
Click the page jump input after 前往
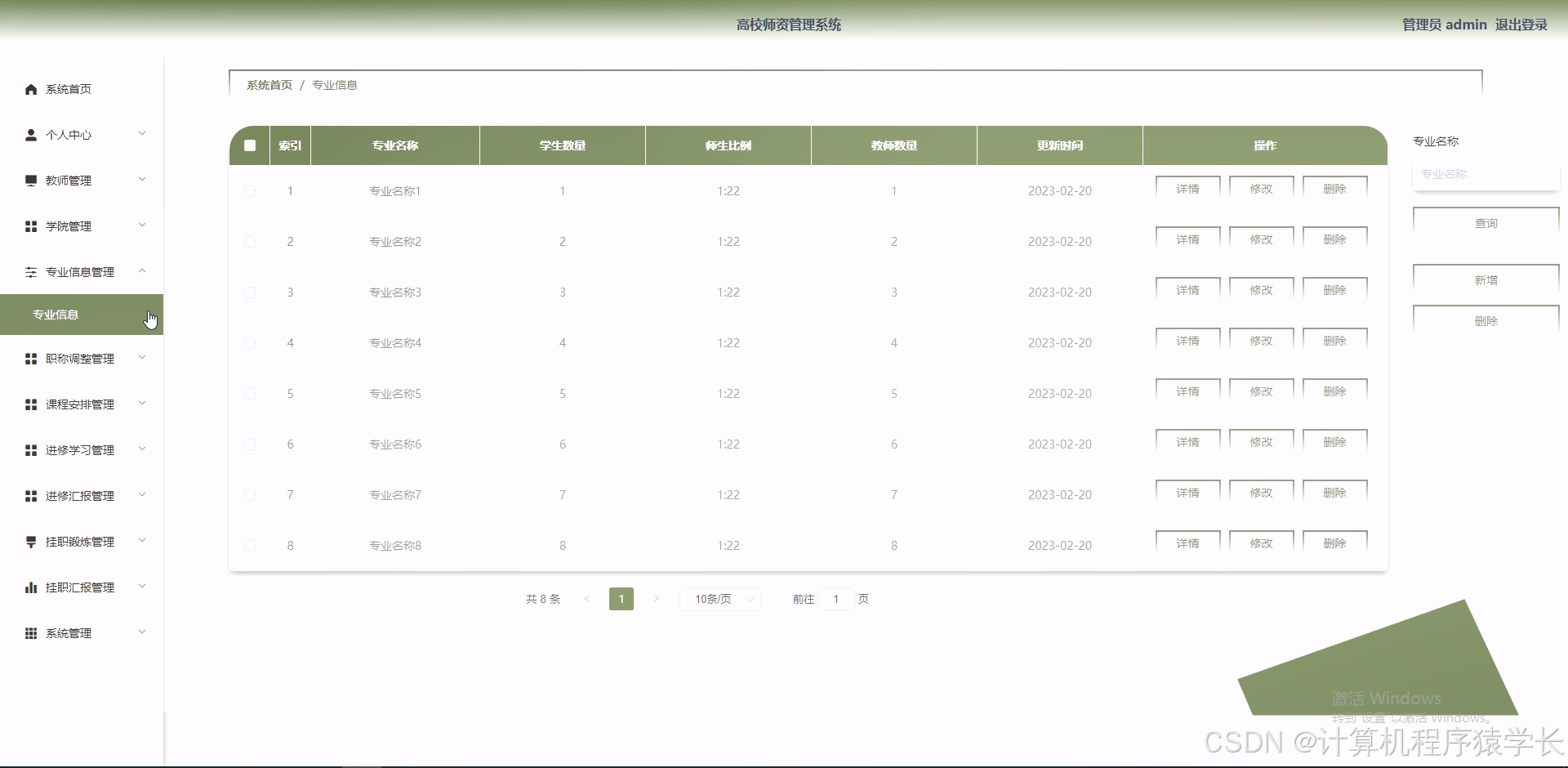point(836,599)
